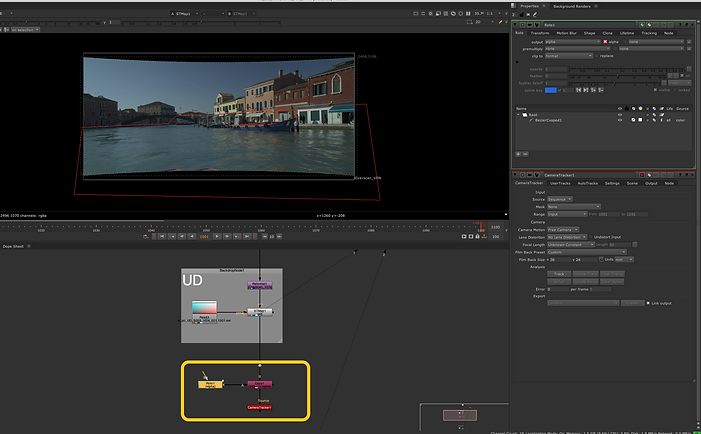
Task: Click the opacity slider track
Action: pyautogui.click(x=627, y=69)
